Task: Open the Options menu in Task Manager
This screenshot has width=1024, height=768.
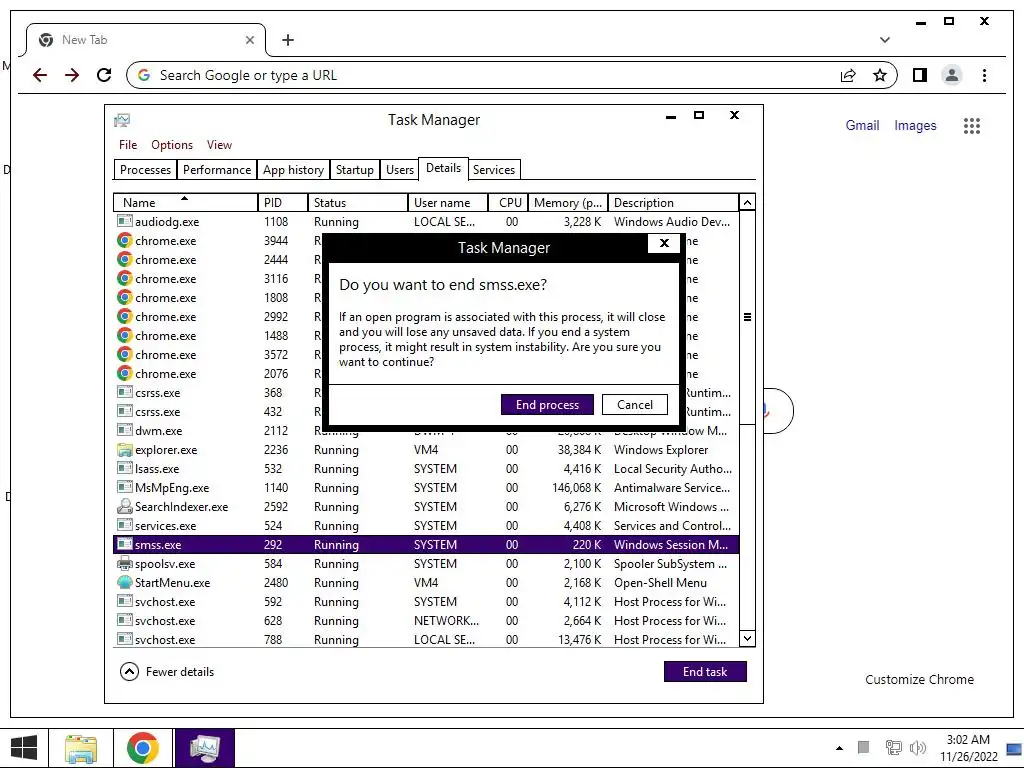Action: pyautogui.click(x=172, y=145)
